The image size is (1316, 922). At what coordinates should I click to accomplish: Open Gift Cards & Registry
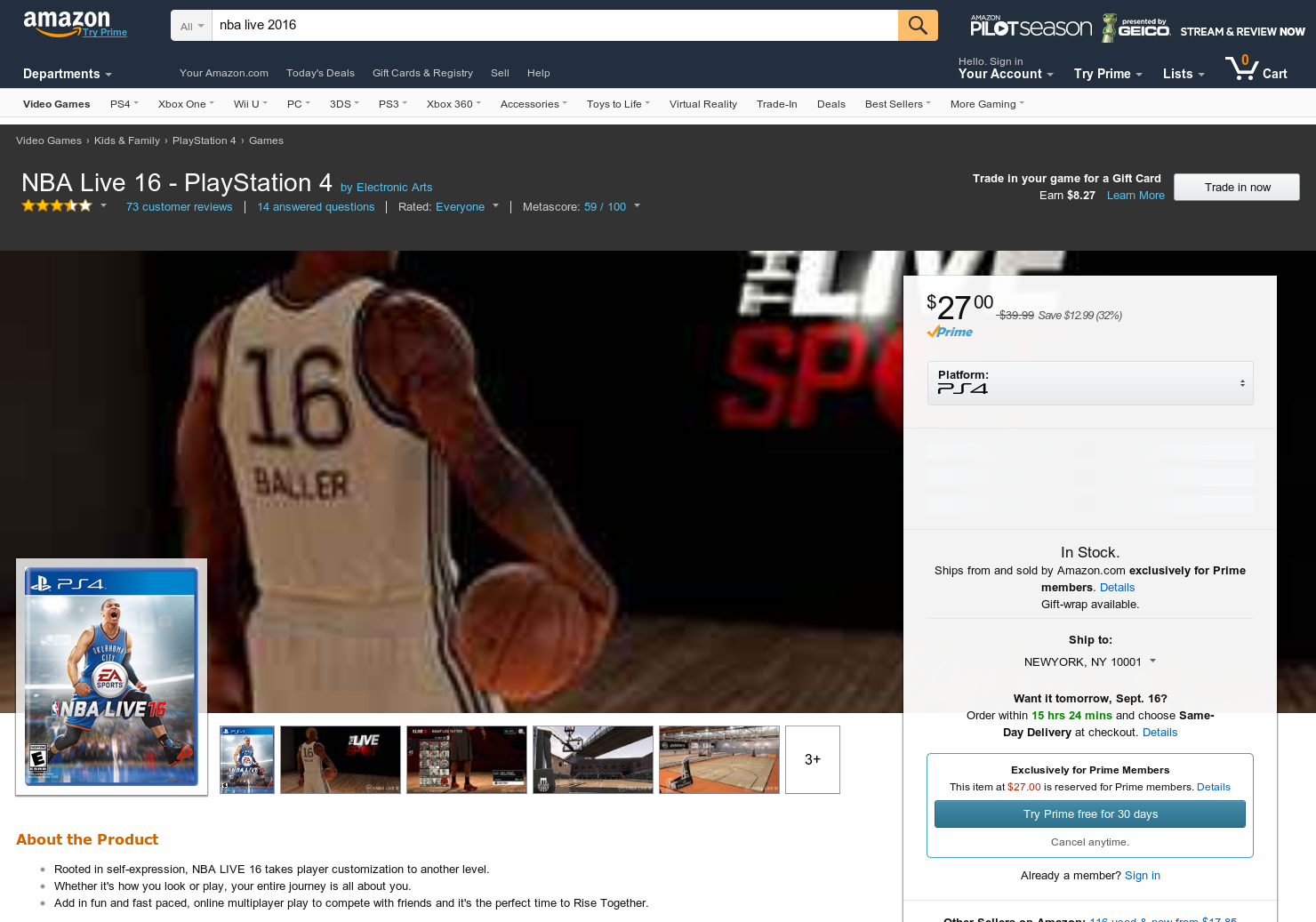point(422,73)
